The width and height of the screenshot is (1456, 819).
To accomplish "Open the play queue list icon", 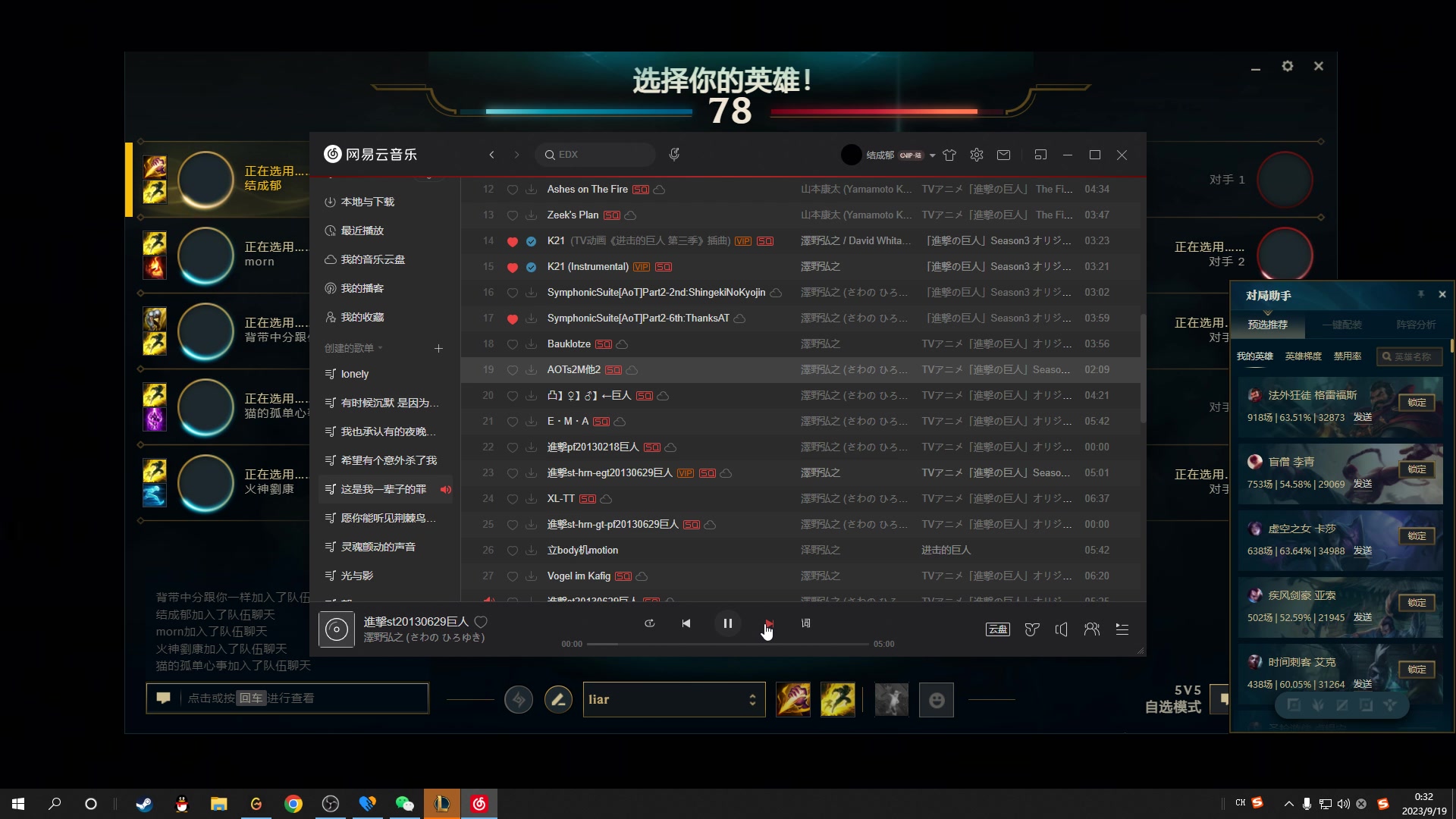I will click(x=1122, y=629).
